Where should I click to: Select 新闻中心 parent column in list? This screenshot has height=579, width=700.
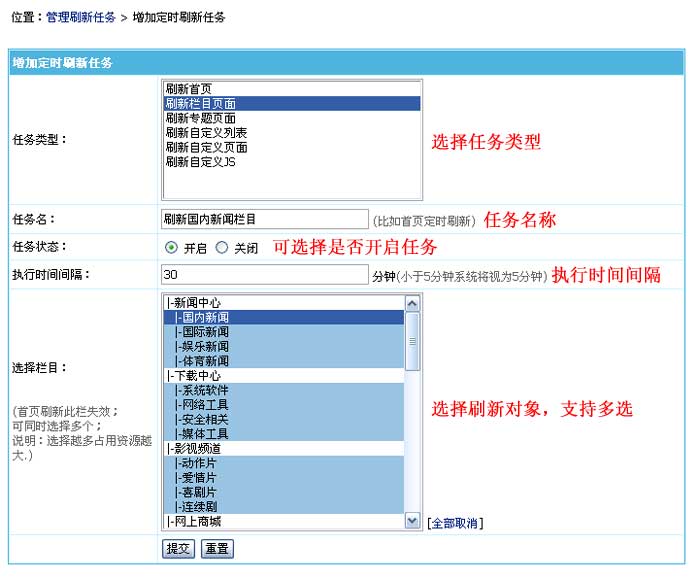[195, 302]
